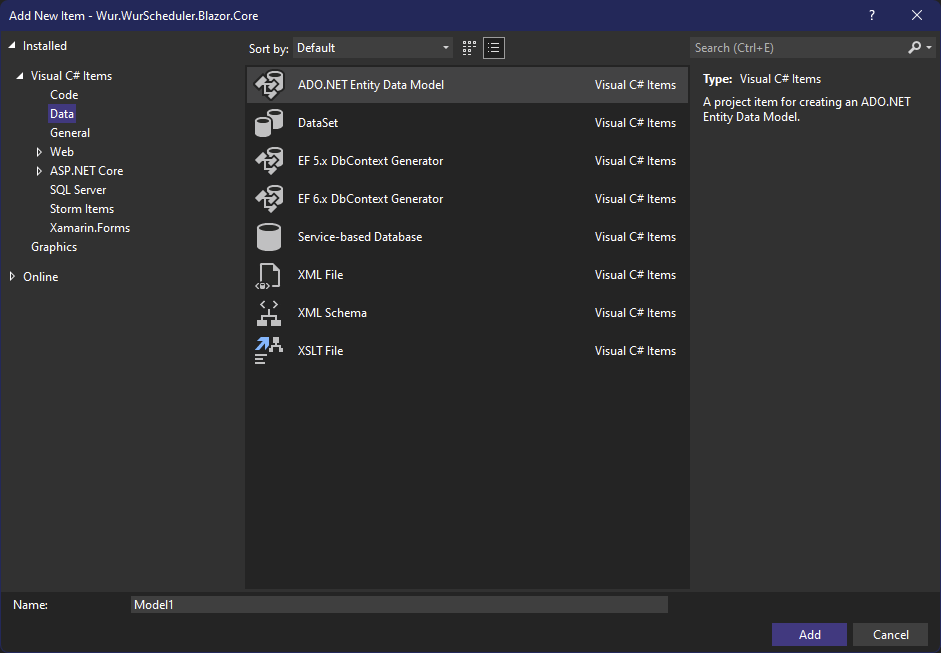This screenshot has width=941, height=653.
Task: Choose the EF 6.x DbContext Generator icon
Action: click(x=269, y=199)
